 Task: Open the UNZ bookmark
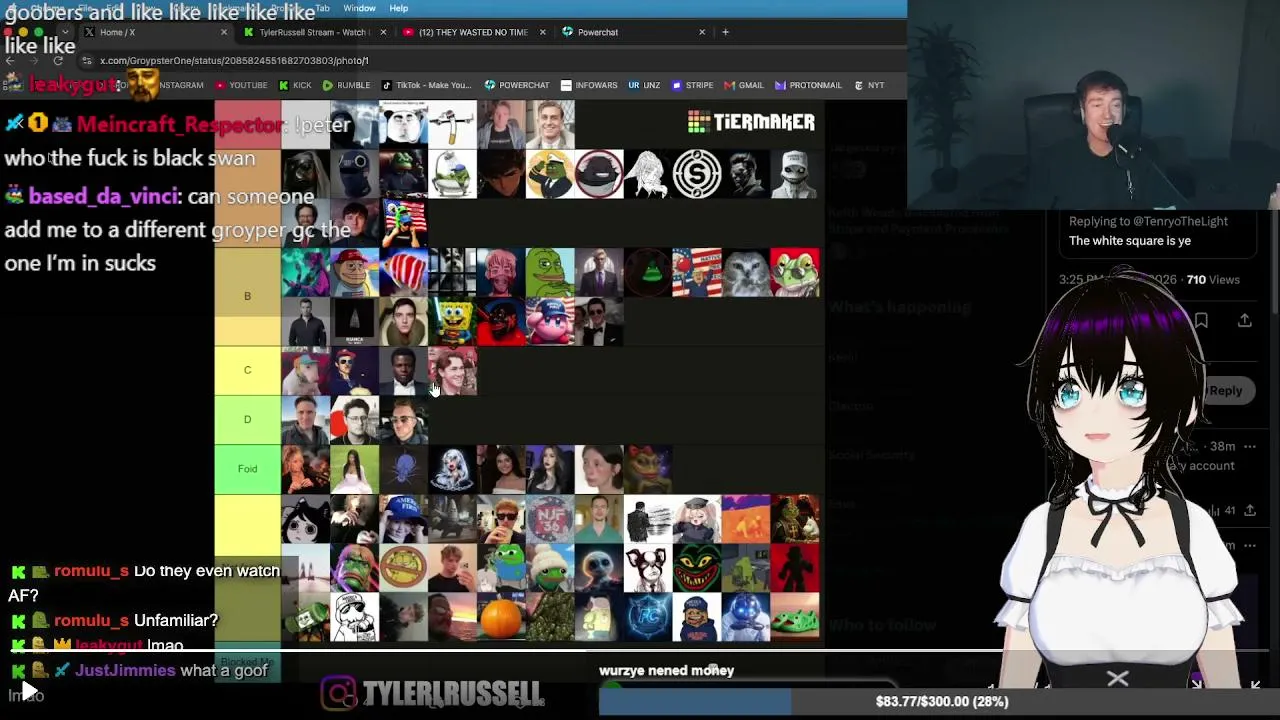click(x=644, y=85)
